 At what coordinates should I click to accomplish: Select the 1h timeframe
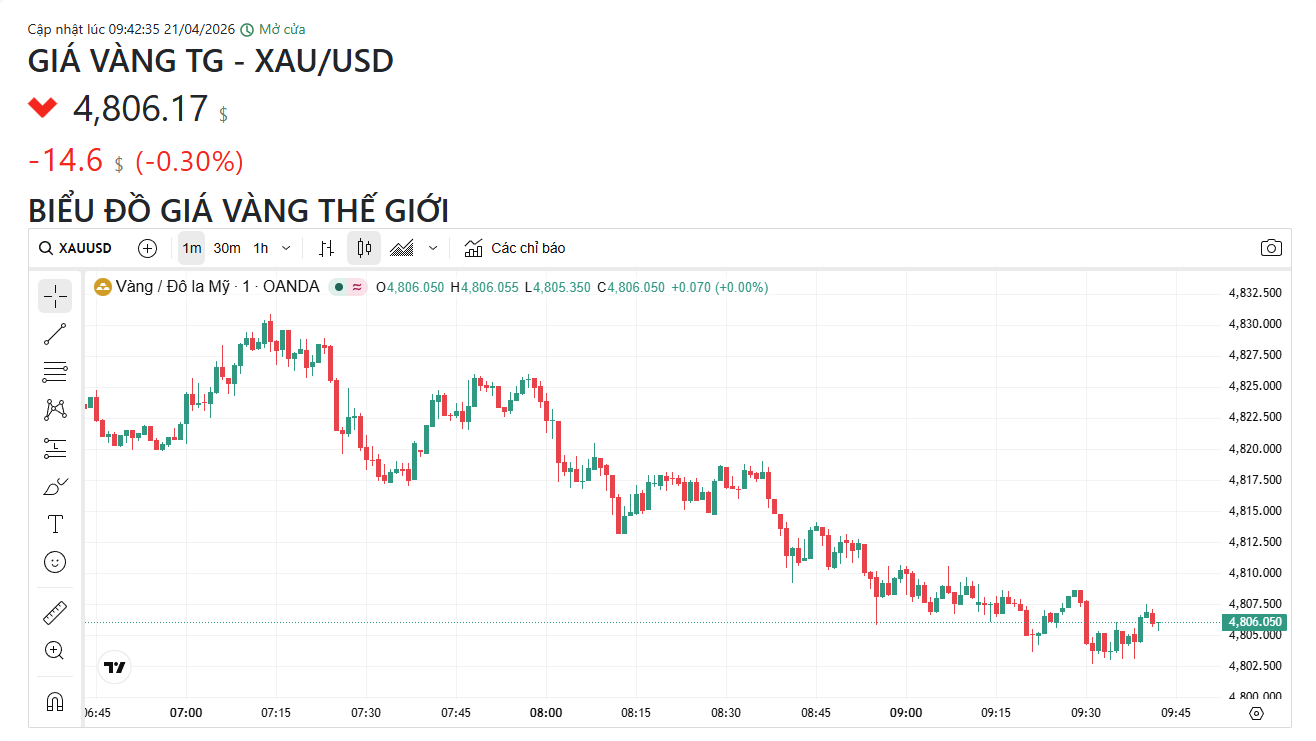[x=261, y=248]
